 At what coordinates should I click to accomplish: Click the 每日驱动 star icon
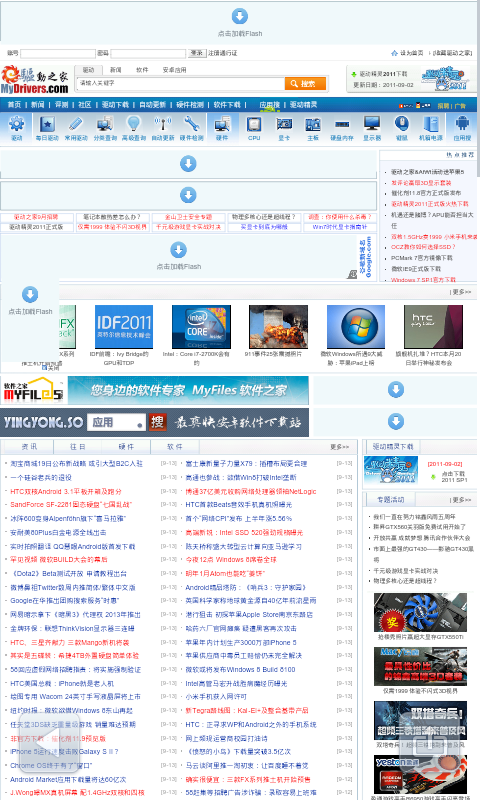click(x=47, y=124)
